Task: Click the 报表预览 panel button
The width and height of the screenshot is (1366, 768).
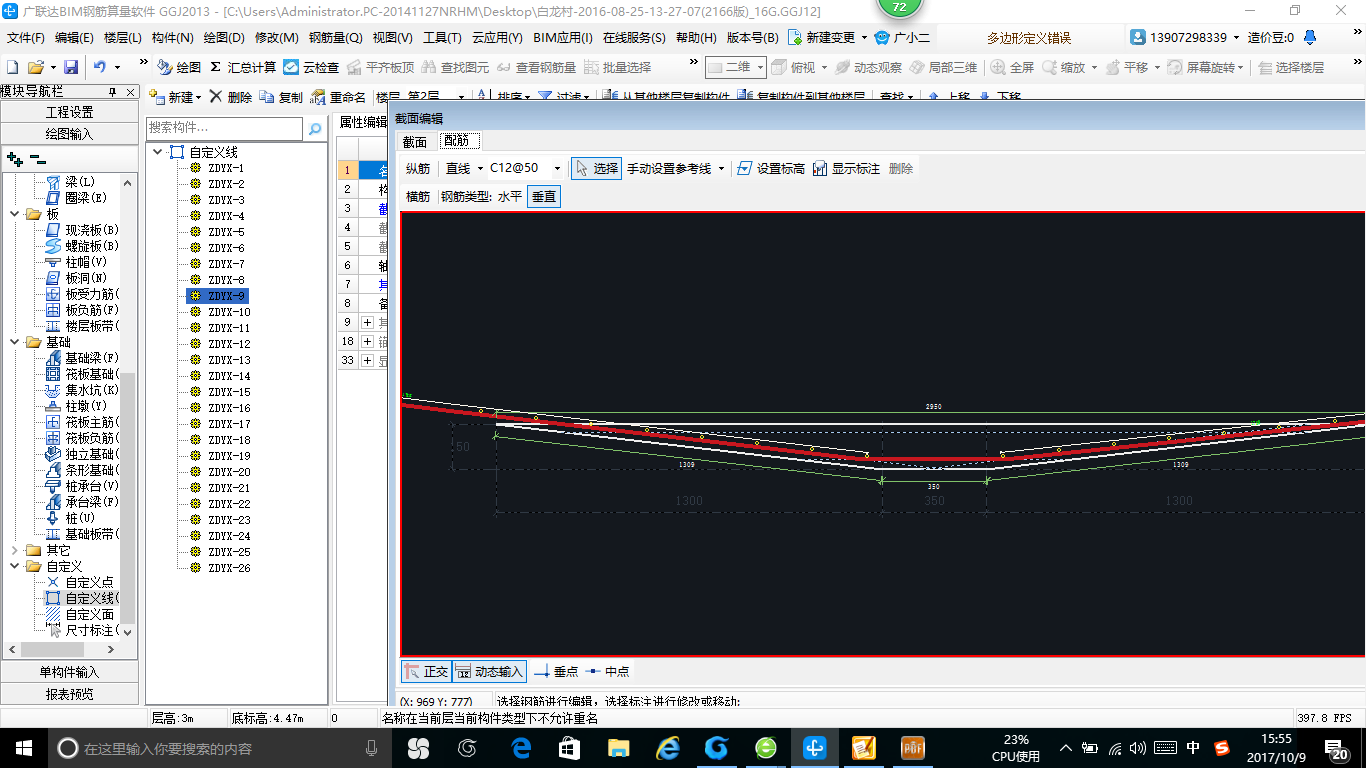Action: [70, 694]
